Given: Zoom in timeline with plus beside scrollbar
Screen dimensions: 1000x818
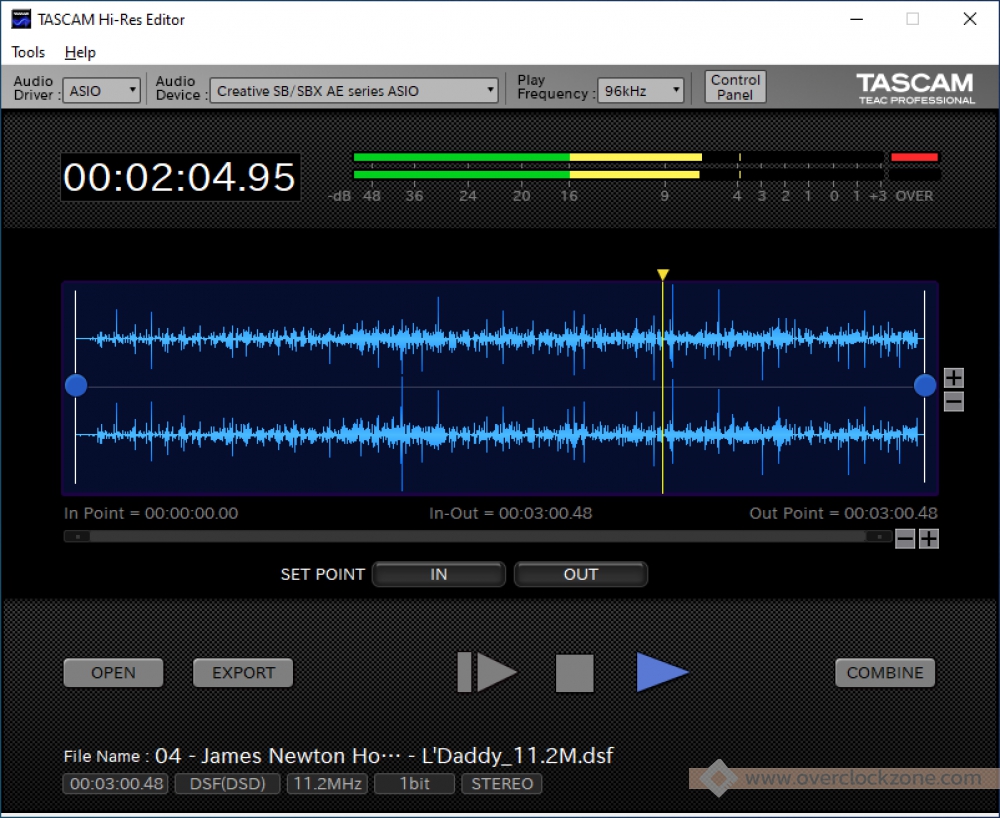Looking at the screenshot, I should pyautogui.click(x=929, y=539).
